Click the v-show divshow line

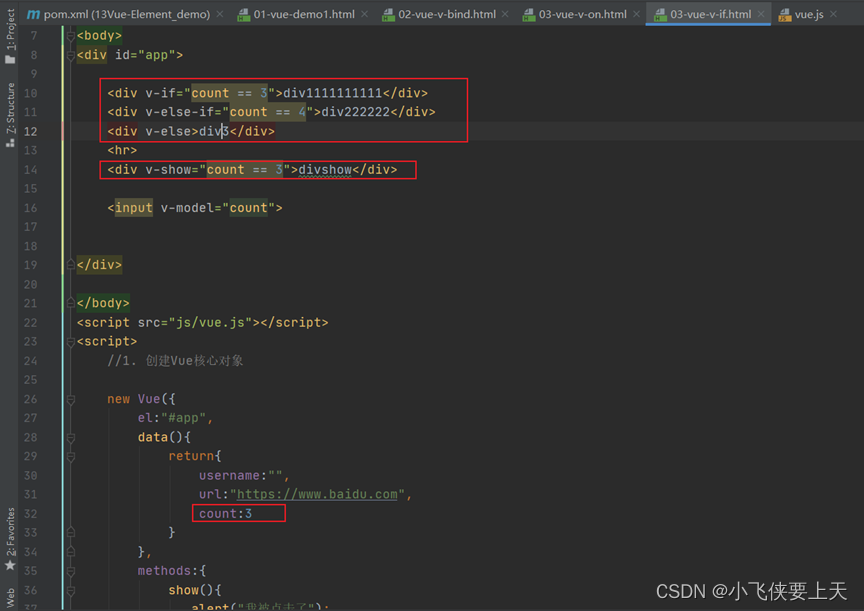pyautogui.click(x=252, y=170)
